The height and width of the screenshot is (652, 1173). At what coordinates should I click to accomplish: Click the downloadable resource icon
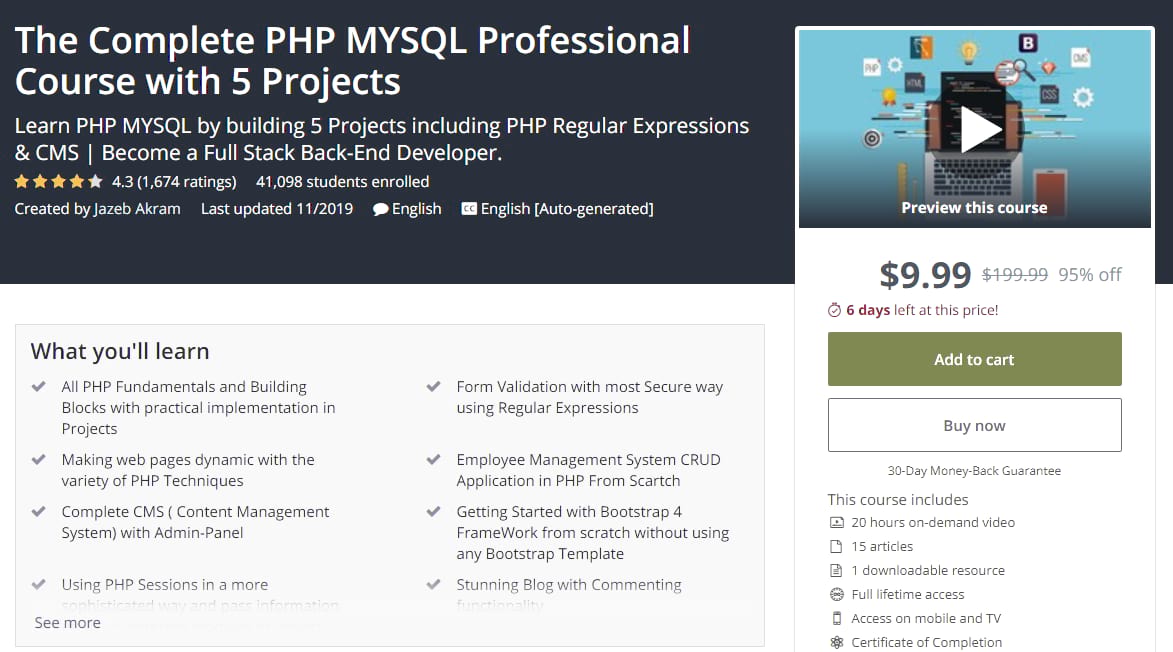coord(835,570)
